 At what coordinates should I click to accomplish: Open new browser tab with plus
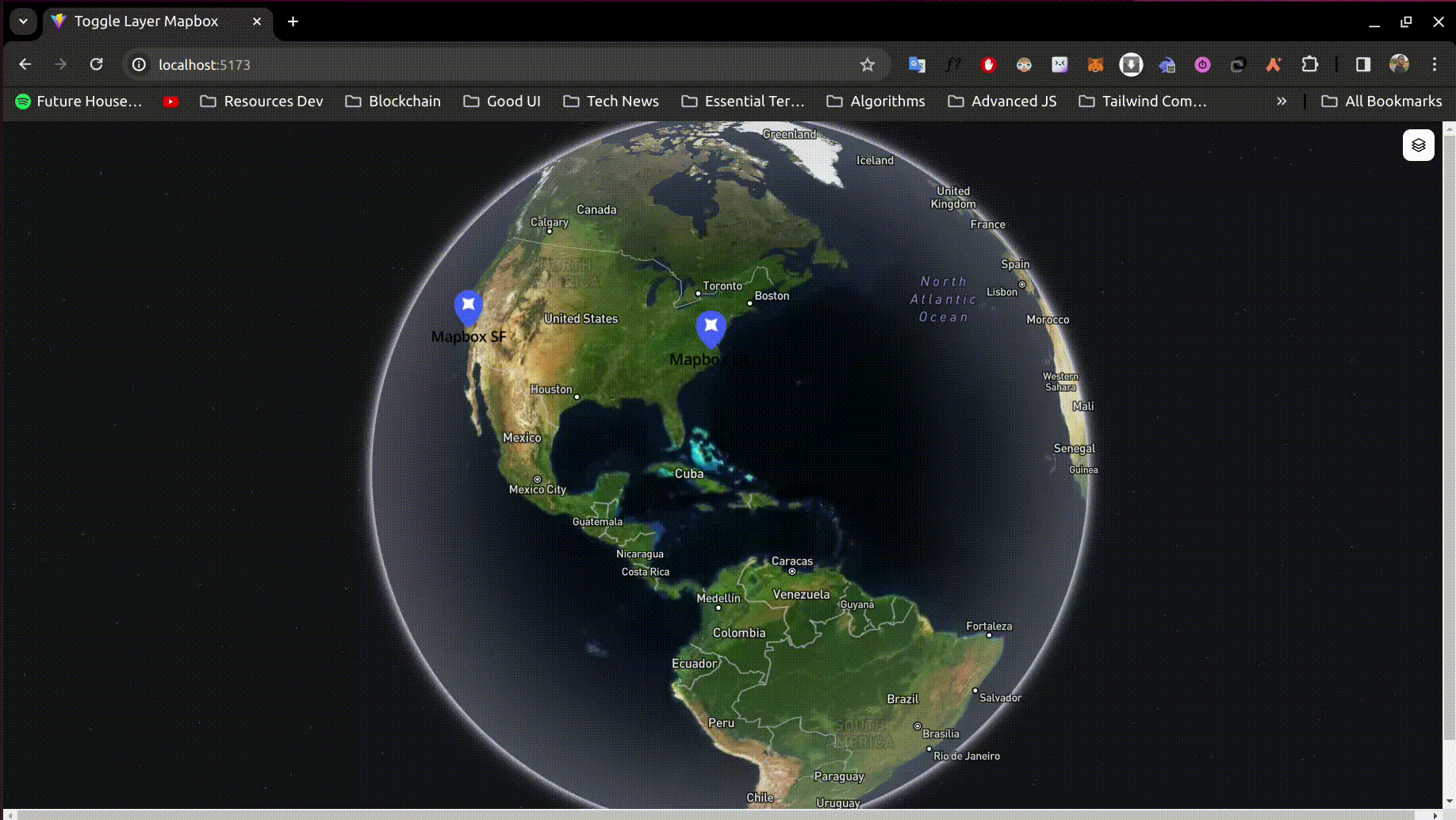pyautogui.click(x=293, y=21)
